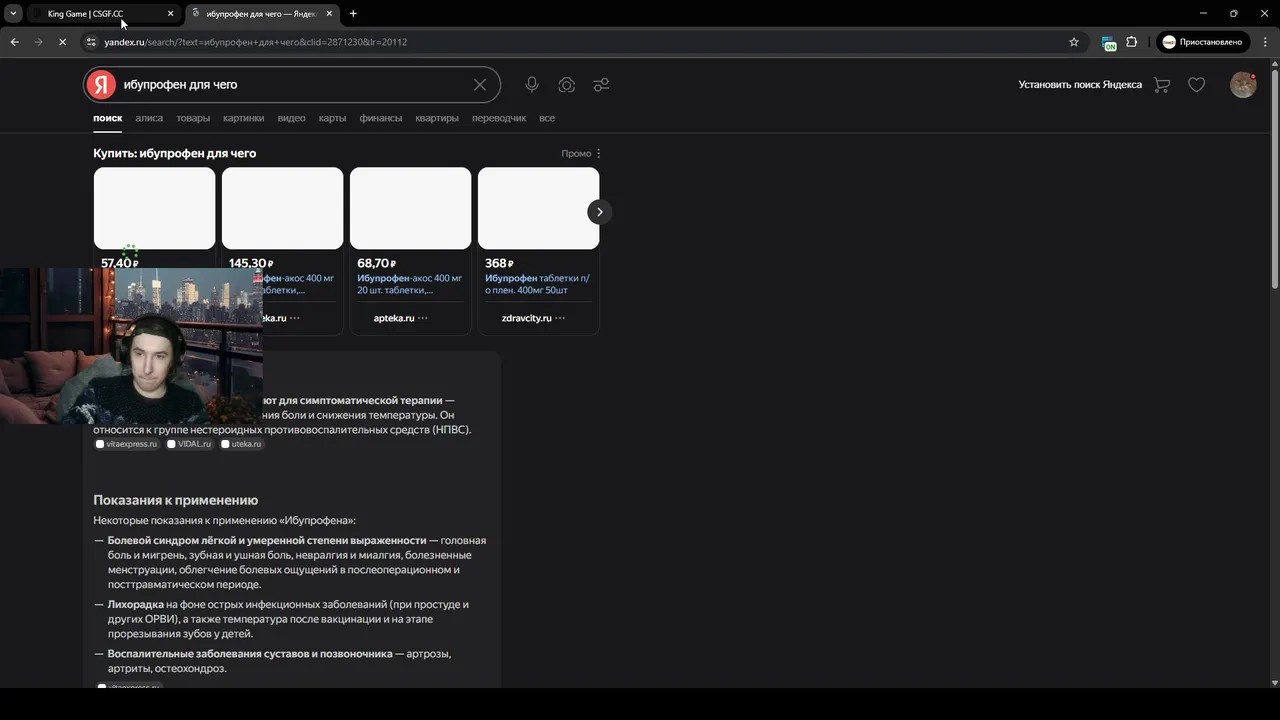1280x720 pixels.
Task: Open the все services tab
Action: coord(547,118)
